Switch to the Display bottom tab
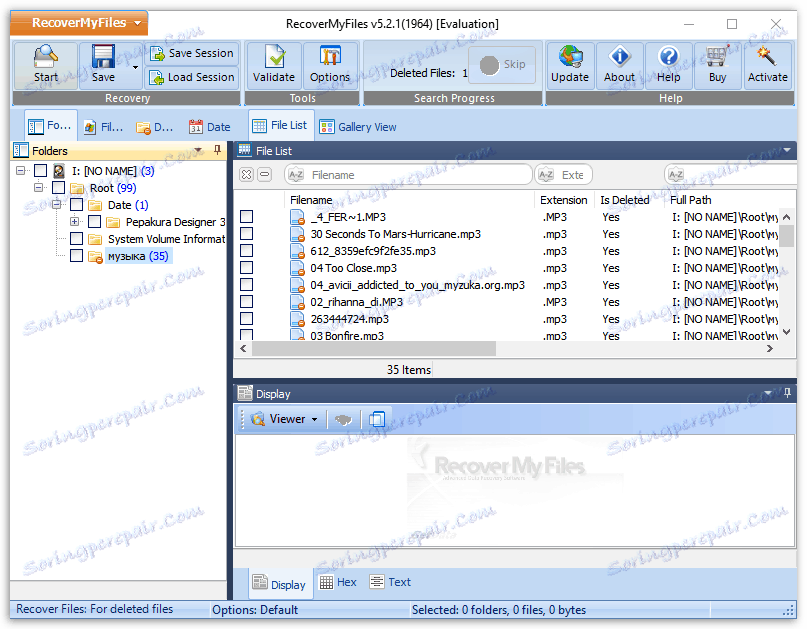 (280, 584)
